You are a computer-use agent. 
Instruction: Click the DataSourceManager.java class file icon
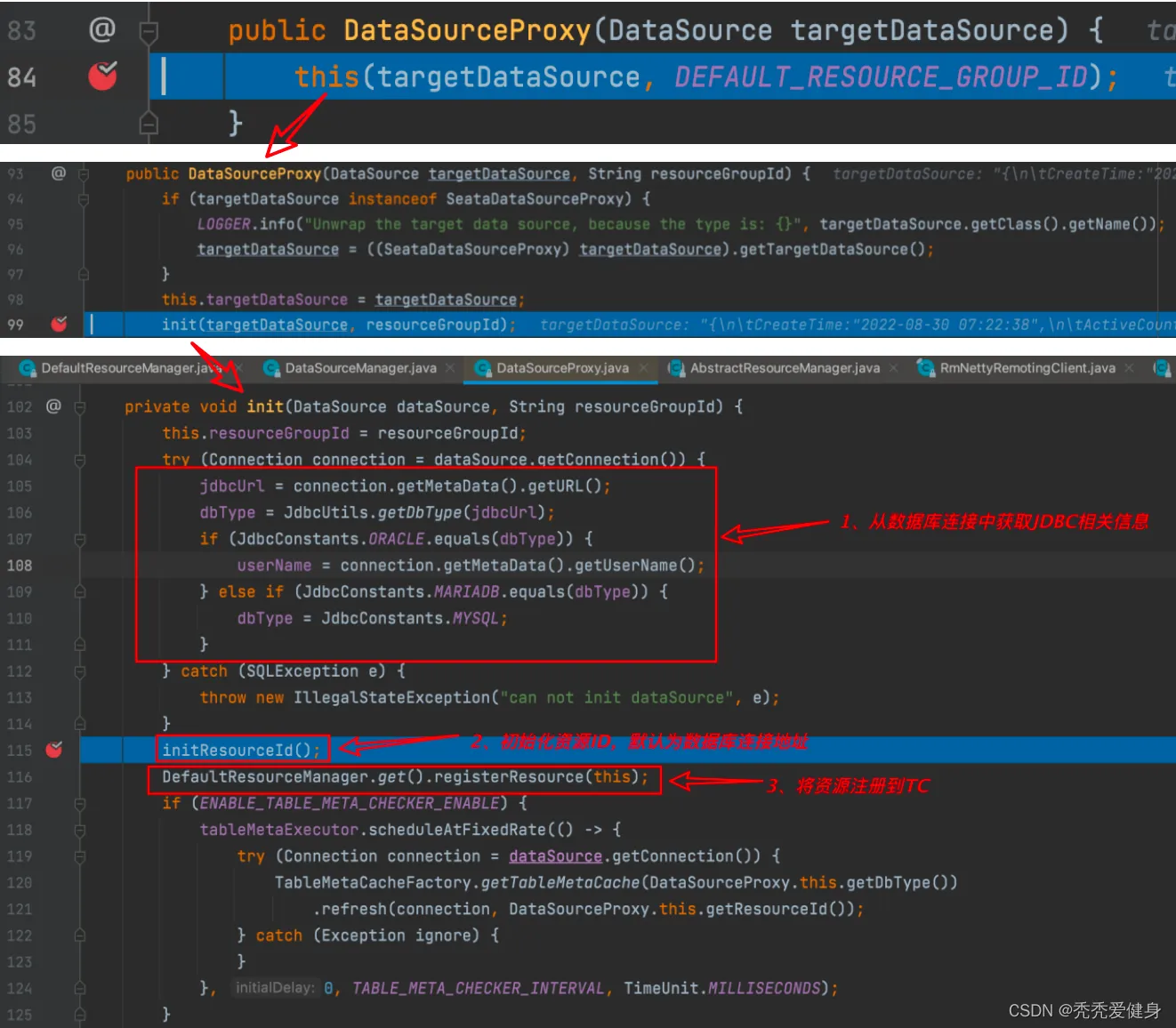(x=271, y=368)
